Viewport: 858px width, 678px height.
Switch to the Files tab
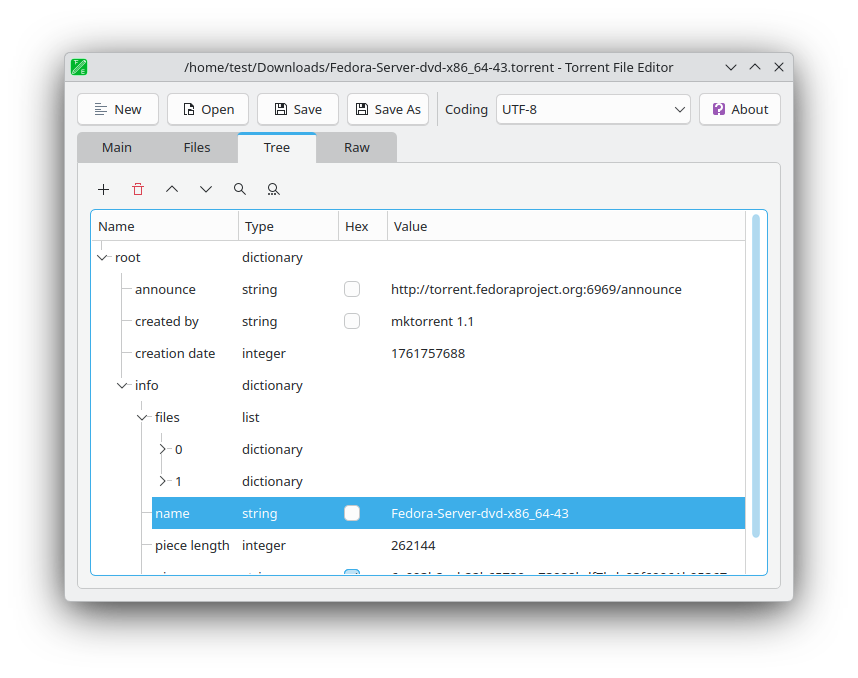pyautogui.click(x=197, y=148)
